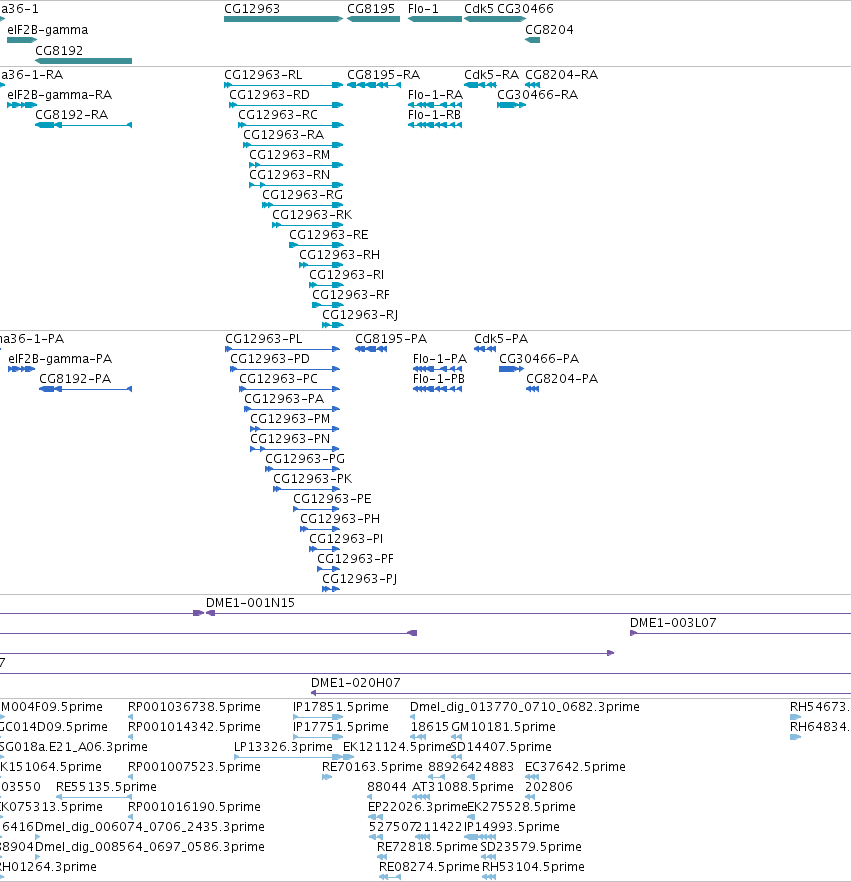Open the eIF2B-gamma-RA transcript label
This screenshot has width=851, height=882.
click(x=59, y=94)
